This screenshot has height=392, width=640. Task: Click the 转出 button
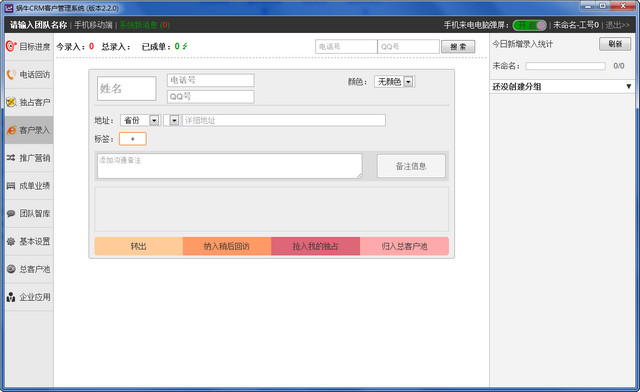point(139,246)
